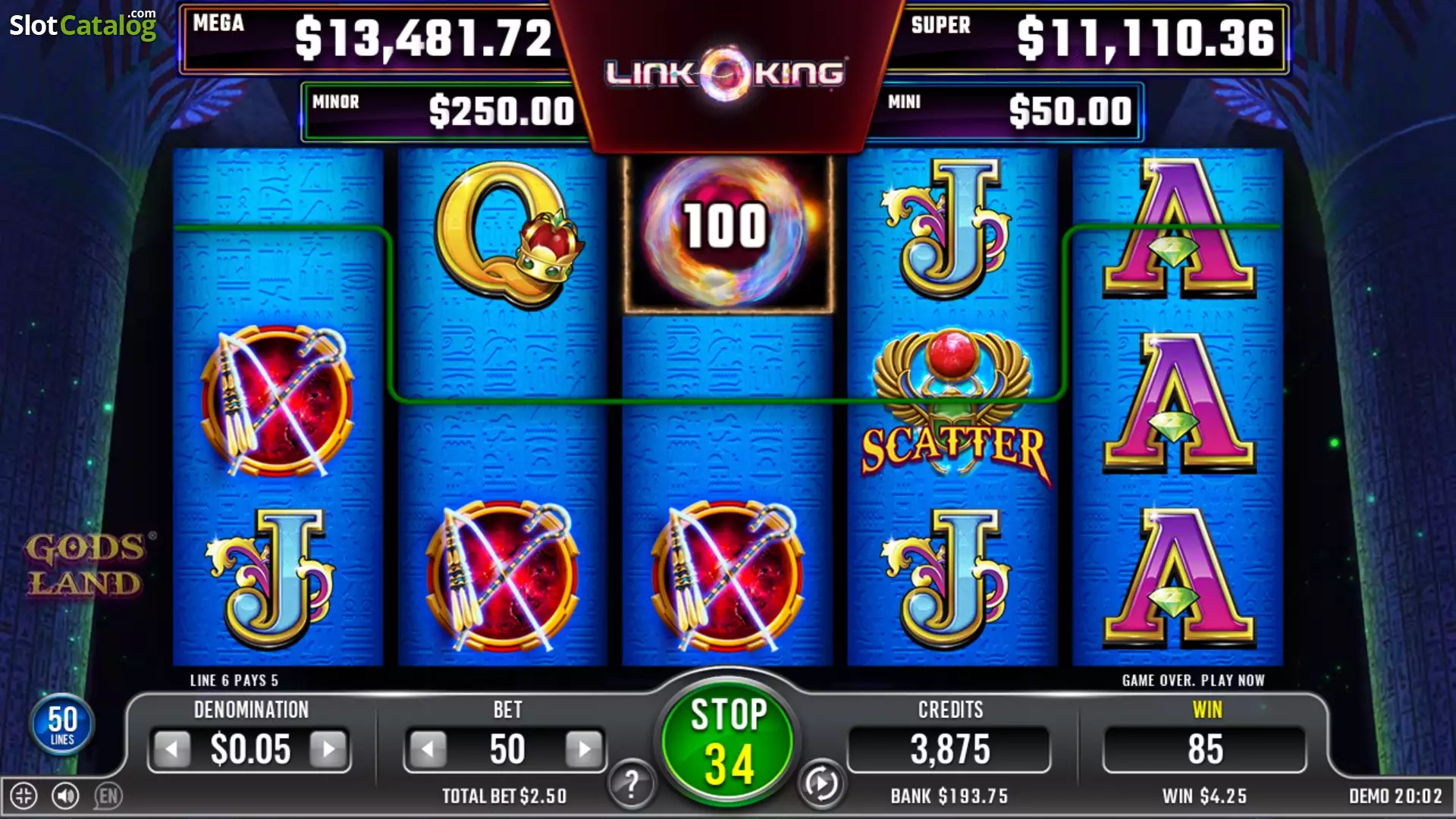Toggle the autoplay circular arrow button
This screenshot has width=1456, height=819.
coord(821,784)
